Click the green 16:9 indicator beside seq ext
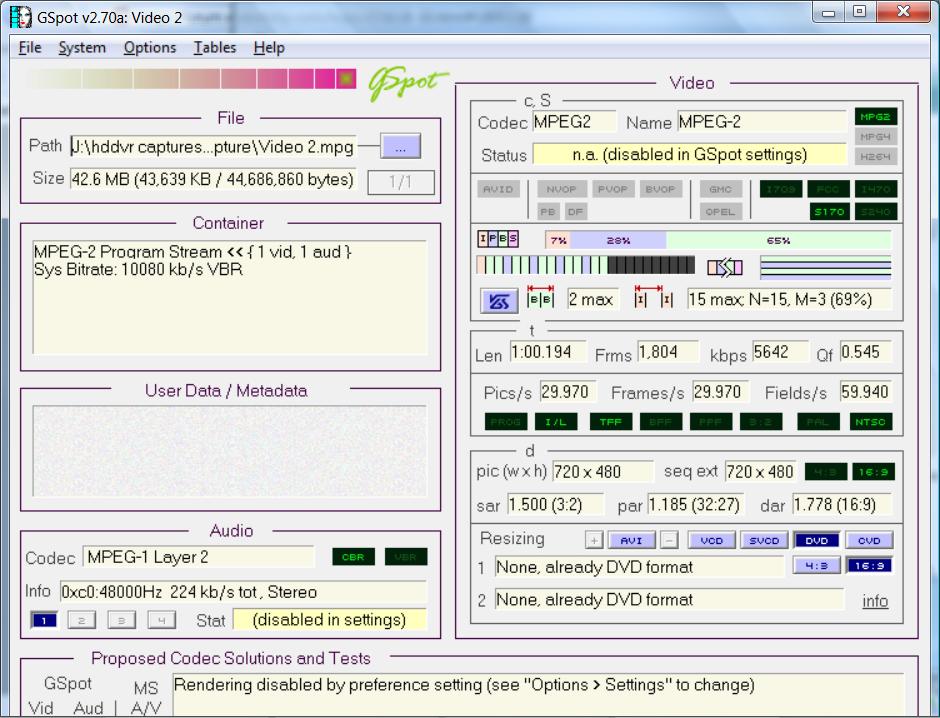The width and height of the screenshot is (940, 718). coord(873,472)
